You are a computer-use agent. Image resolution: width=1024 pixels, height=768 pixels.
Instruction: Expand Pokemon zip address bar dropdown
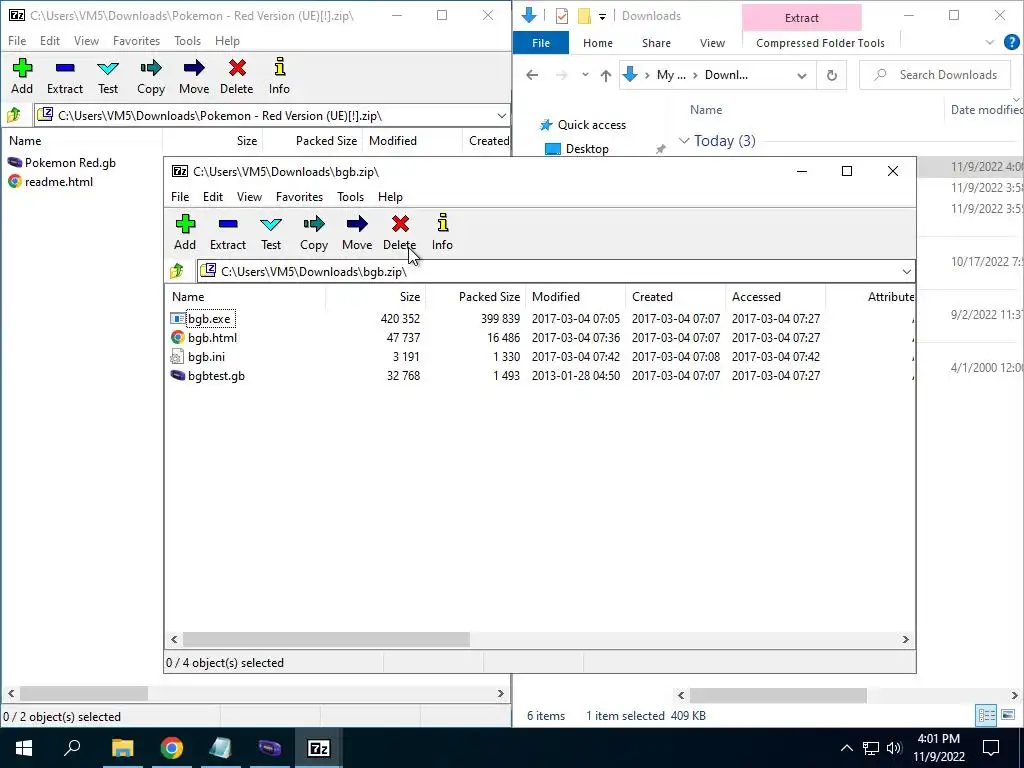coord(502,116)
